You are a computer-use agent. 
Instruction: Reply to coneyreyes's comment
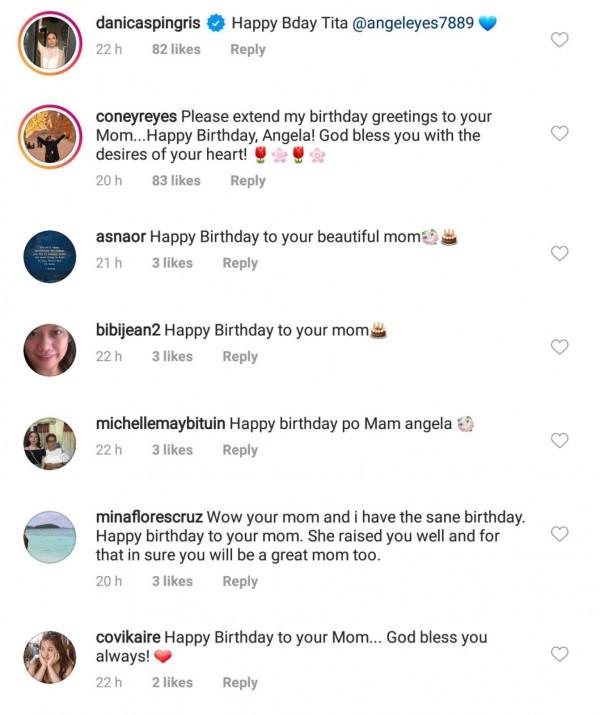[248, 181]
